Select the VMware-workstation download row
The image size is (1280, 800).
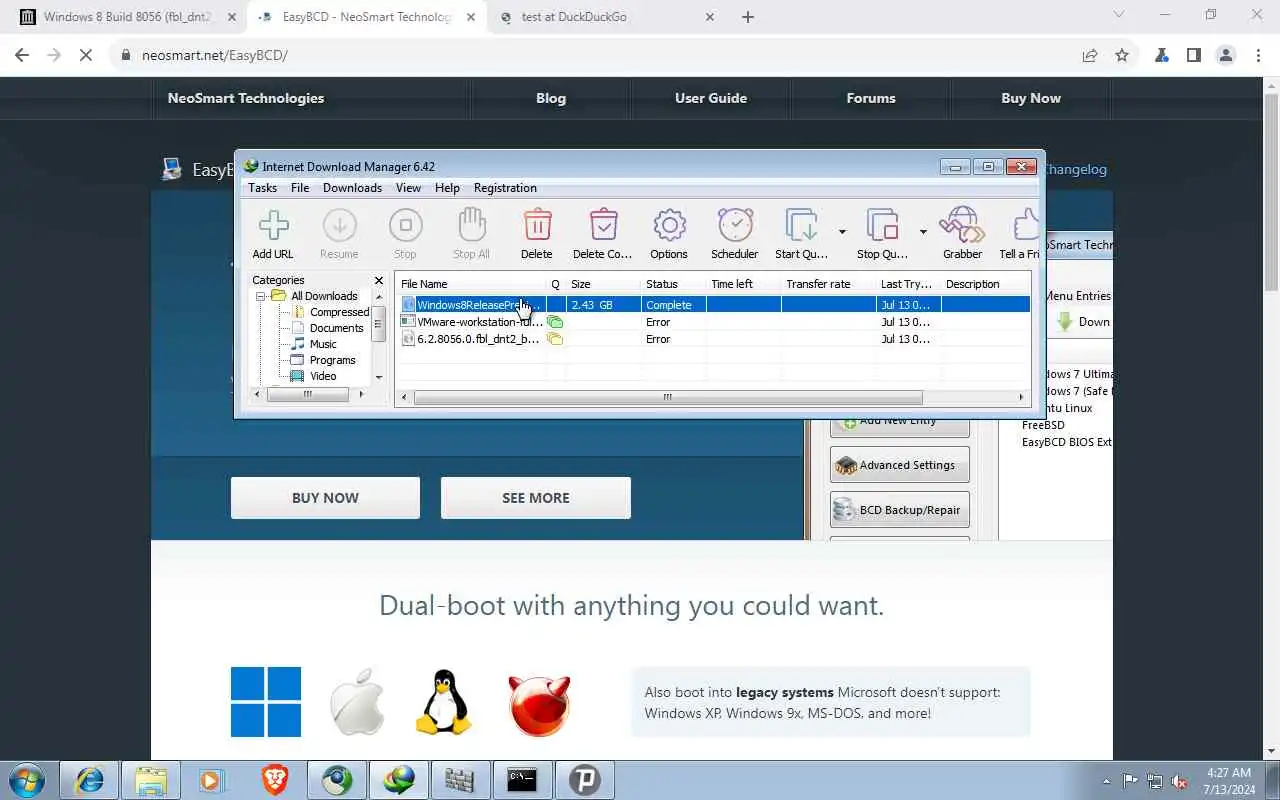(x=714, y=322)
